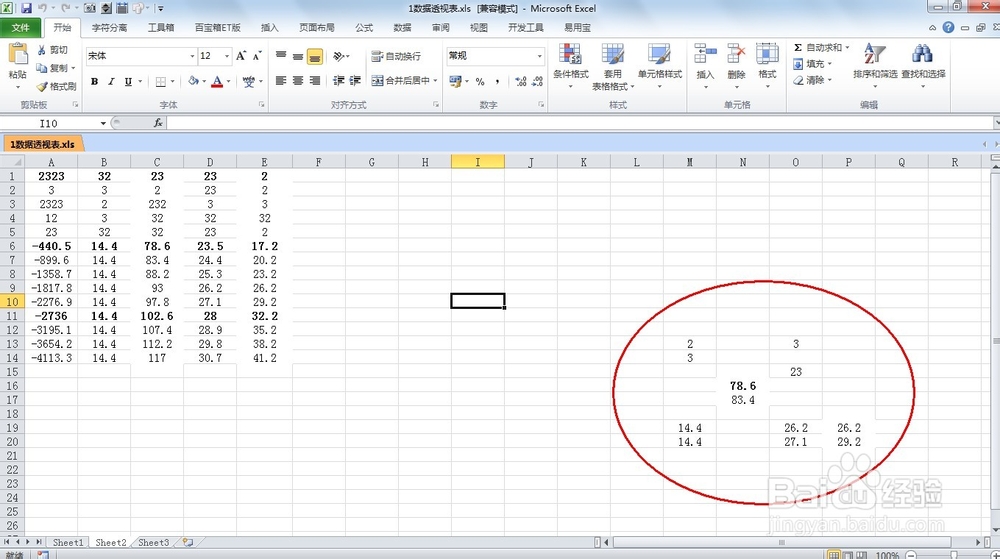The width and height of the screenshot is (1000, 559).
Task: Open Format as Table (套用表格格式)
Action: 612,66
